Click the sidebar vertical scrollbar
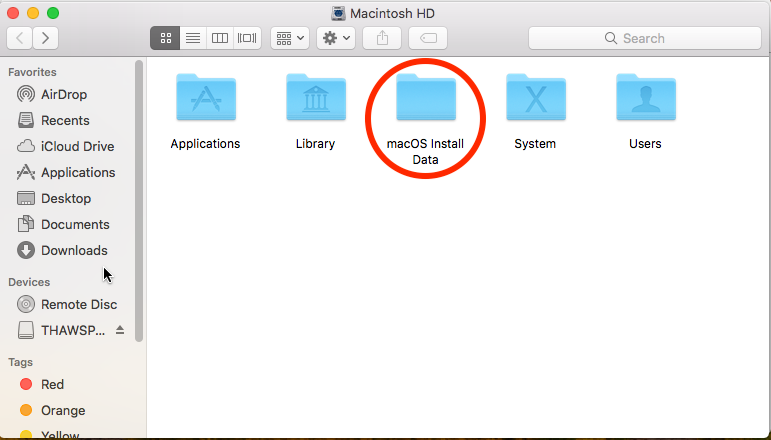The height and width of the screenshot is (440, 771). pos(139,201)
